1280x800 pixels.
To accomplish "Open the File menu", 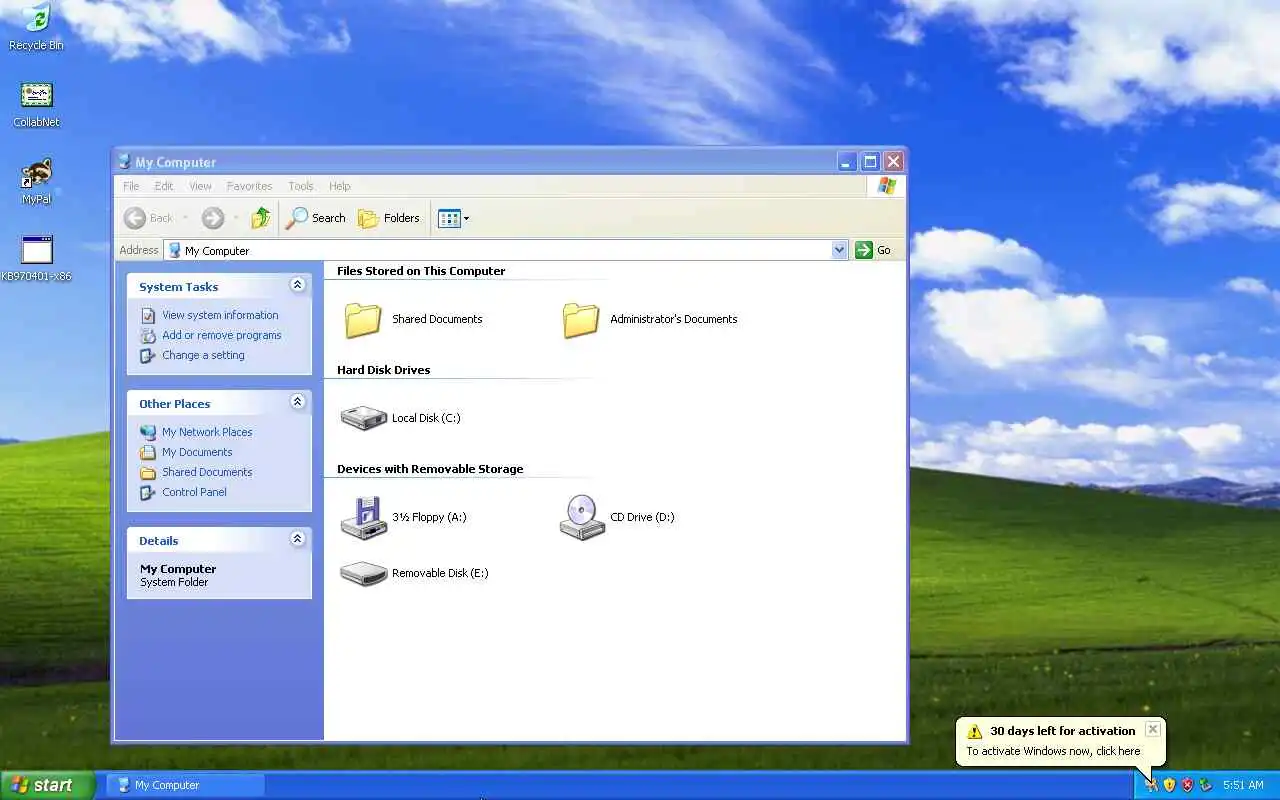I will (x=131, y=186).
